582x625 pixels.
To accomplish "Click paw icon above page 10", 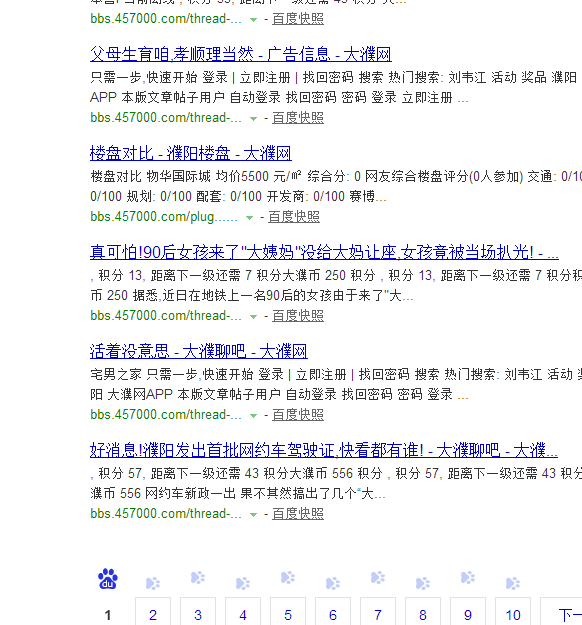I will 513,583.
